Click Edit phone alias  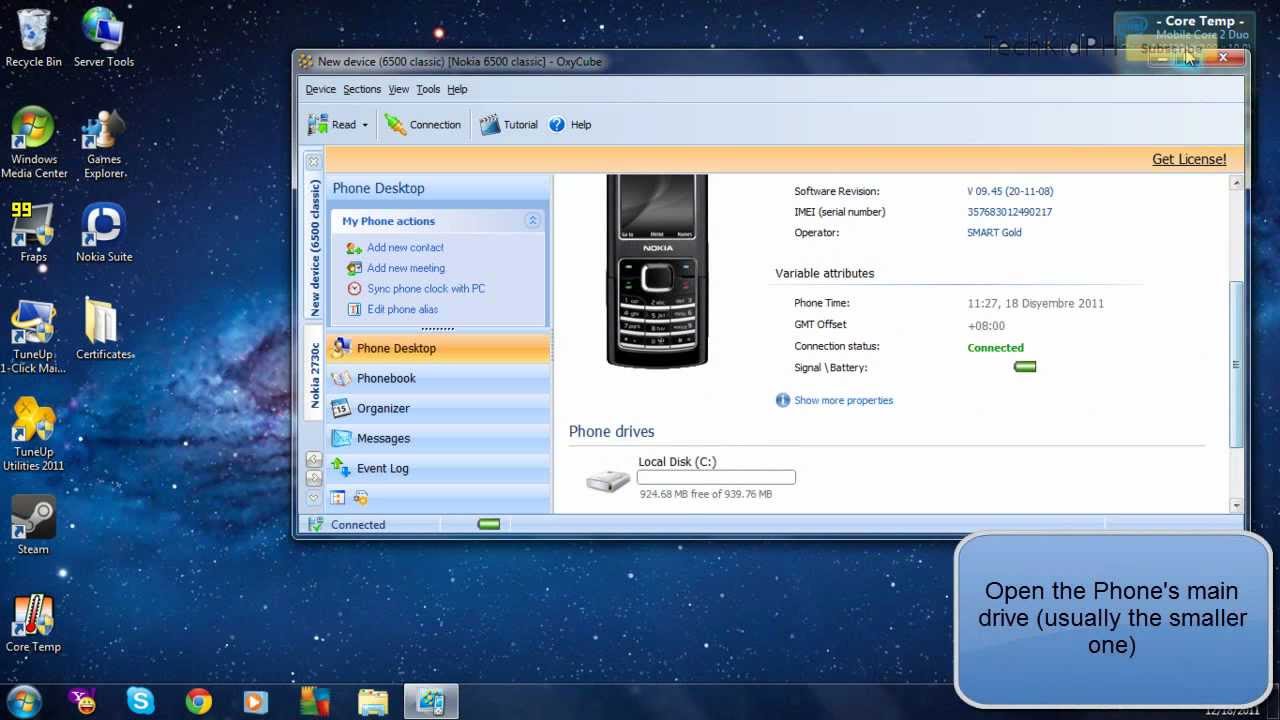(x=402, y=309)
